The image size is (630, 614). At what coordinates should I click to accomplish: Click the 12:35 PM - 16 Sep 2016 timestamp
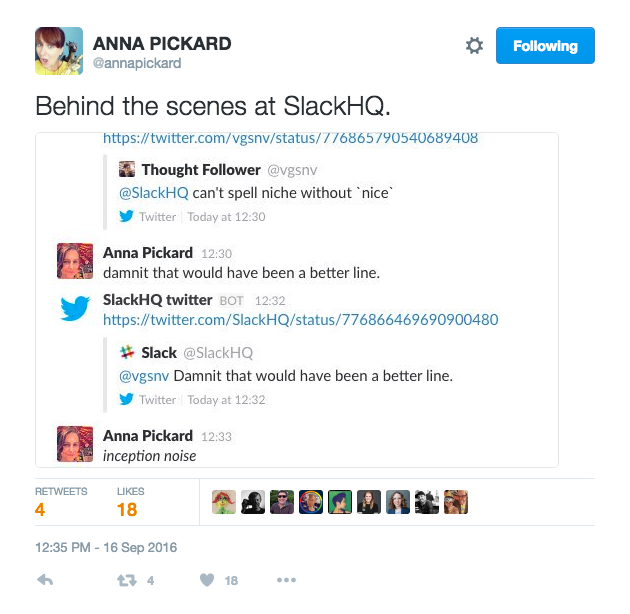tap(106, 547)
